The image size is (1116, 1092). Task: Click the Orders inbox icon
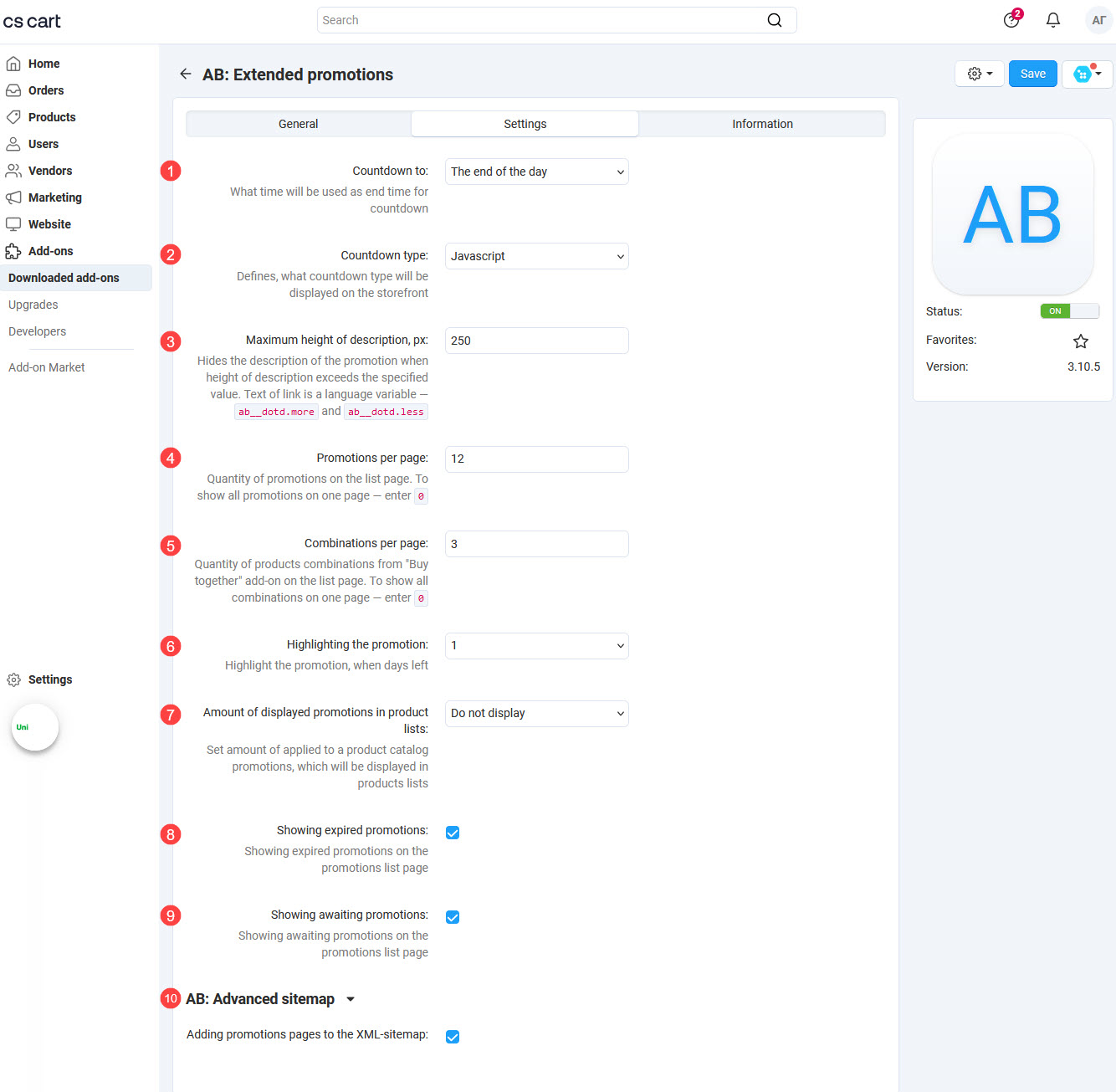point(13,90)
